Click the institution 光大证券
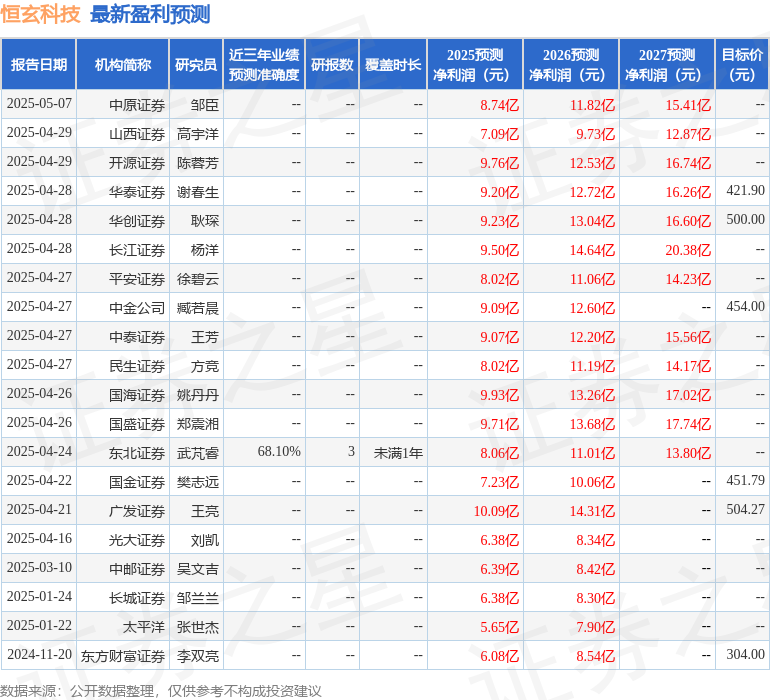This screenshot has height=700, width=770. tap(137, 540)
